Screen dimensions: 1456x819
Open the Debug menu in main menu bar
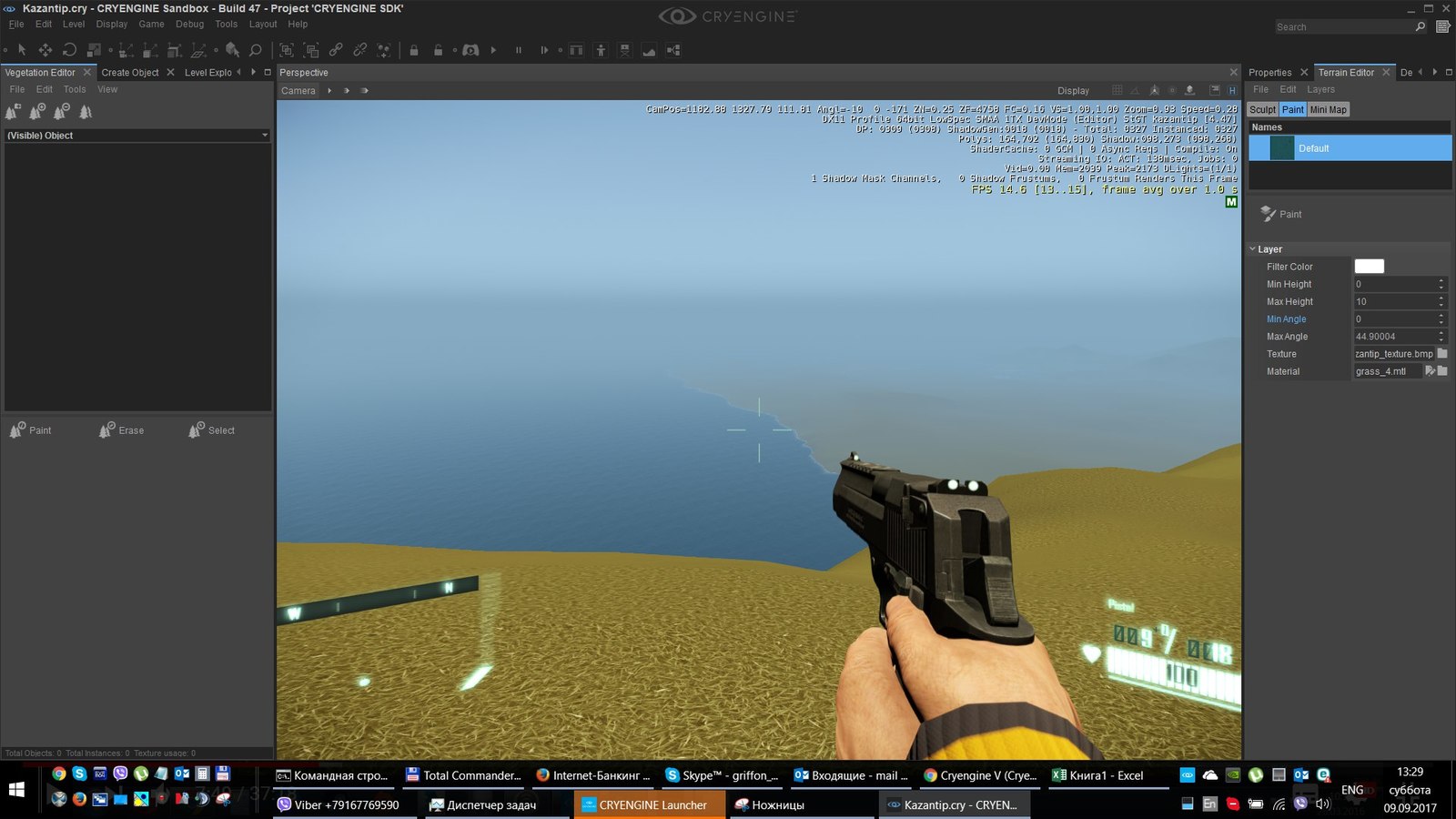pyautogui.click(x=189, y=25)
